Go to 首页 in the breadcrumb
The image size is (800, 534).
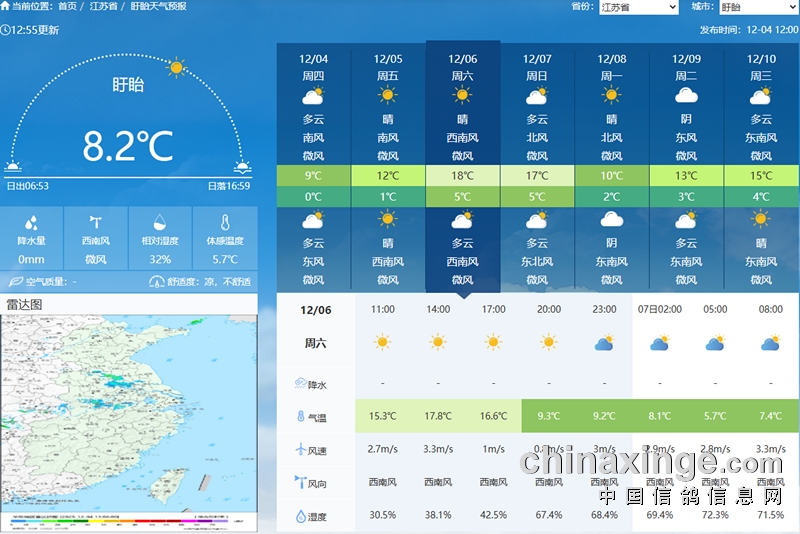tap(67, 6)
